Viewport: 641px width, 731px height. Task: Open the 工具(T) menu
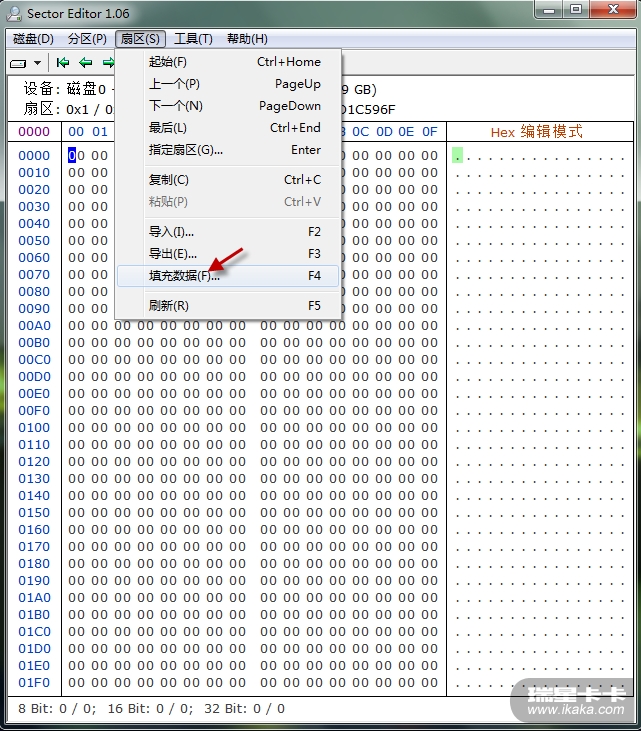coord(193,39)
